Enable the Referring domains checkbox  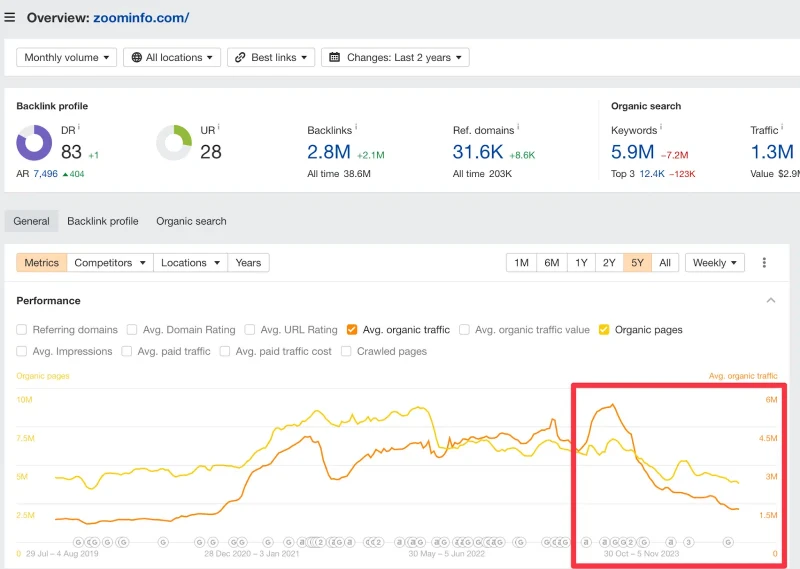[21, 330]
